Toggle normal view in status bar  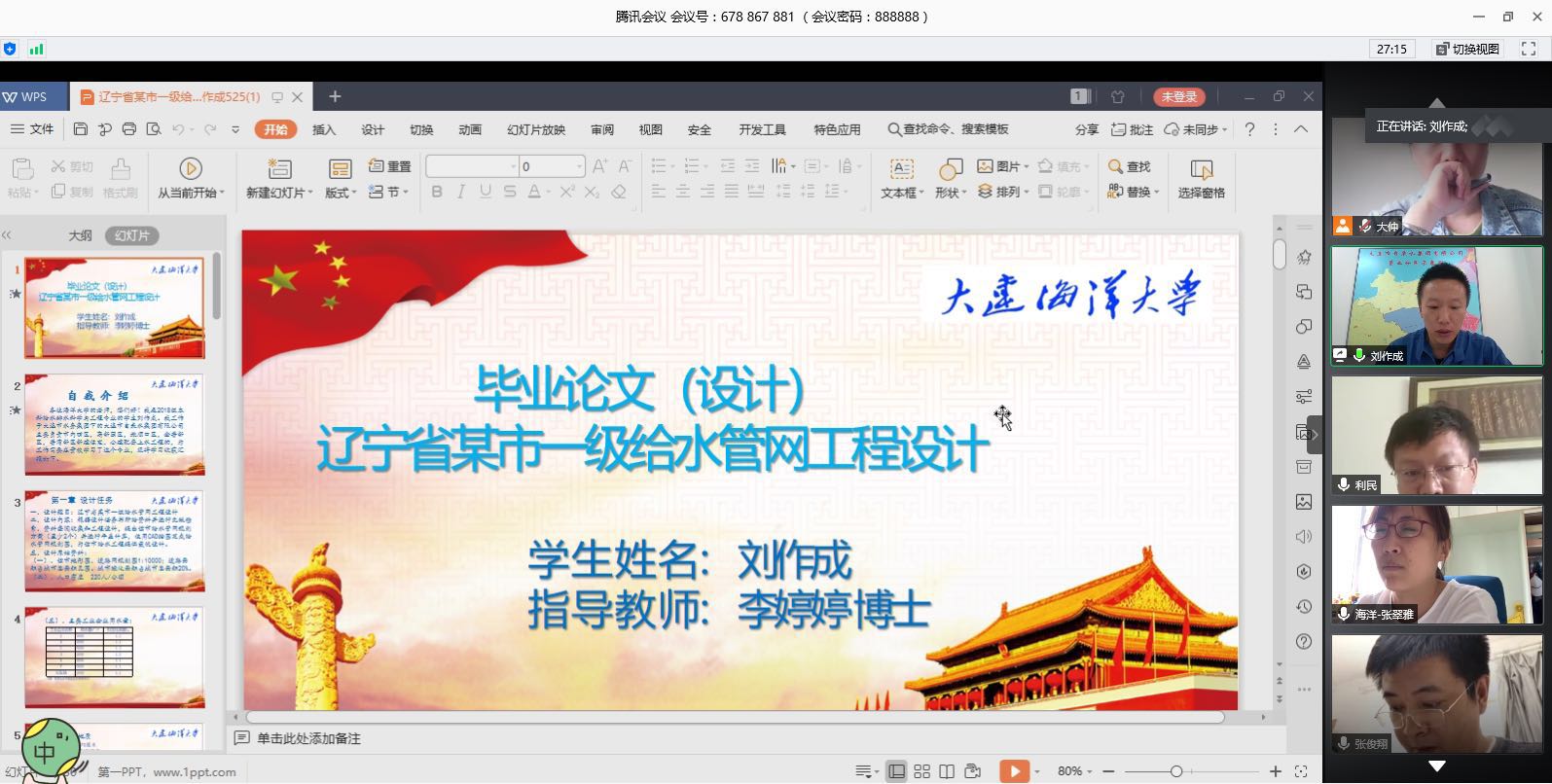[896, 771]
